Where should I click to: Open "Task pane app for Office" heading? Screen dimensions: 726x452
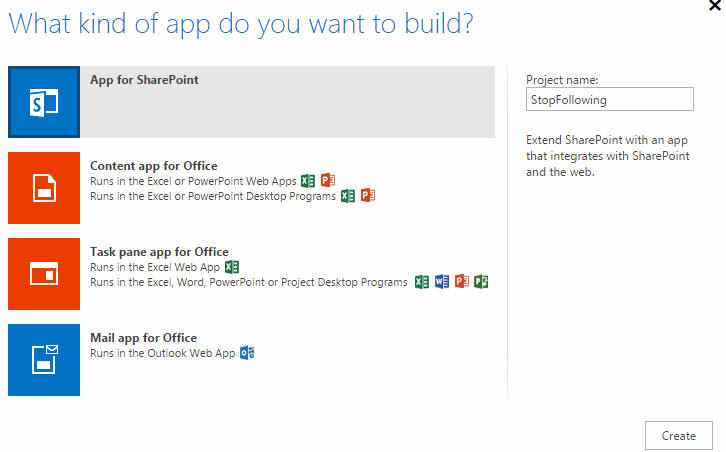coord(159,252)
